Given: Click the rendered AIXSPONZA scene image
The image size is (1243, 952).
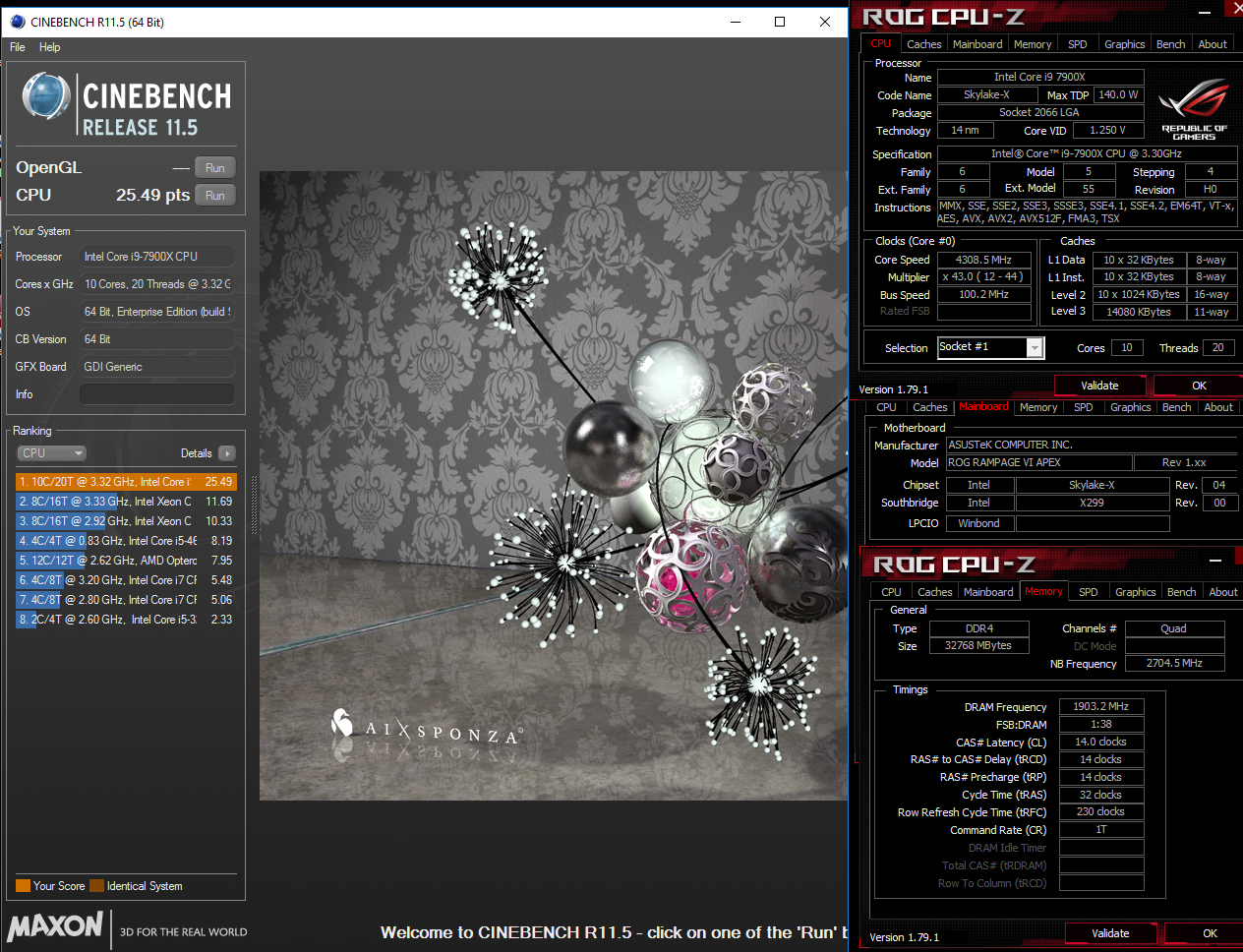Looking at the screenshot, I should coord(553,486).
